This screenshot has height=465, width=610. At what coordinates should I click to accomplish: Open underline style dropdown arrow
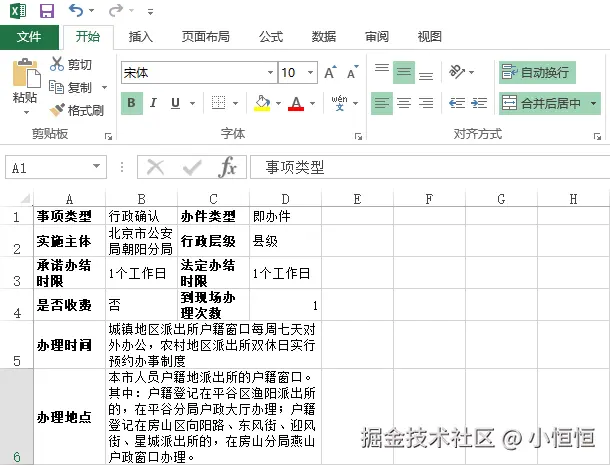(x=193, y=103)
